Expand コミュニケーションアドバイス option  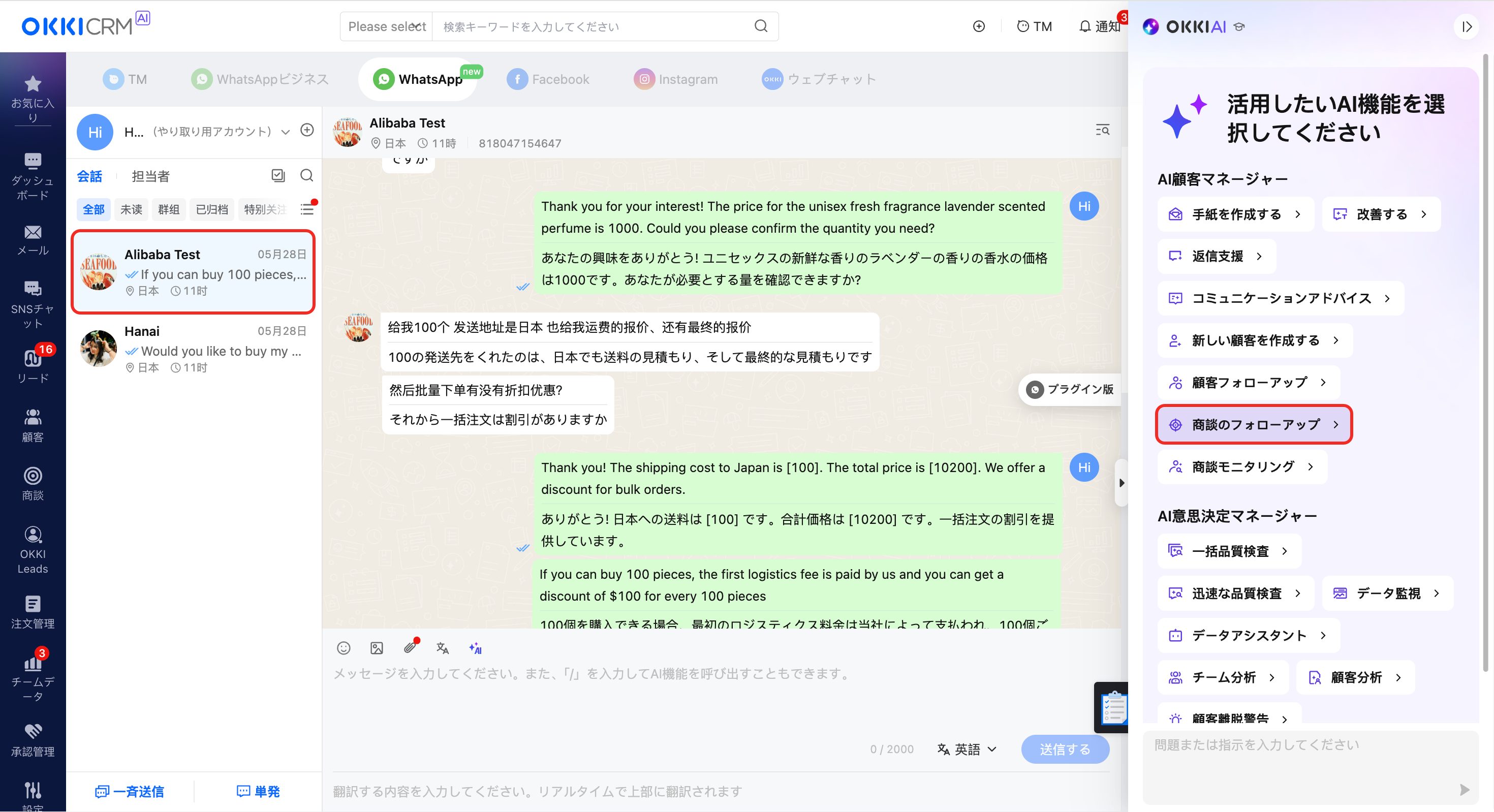click(x=1280, y=298)
